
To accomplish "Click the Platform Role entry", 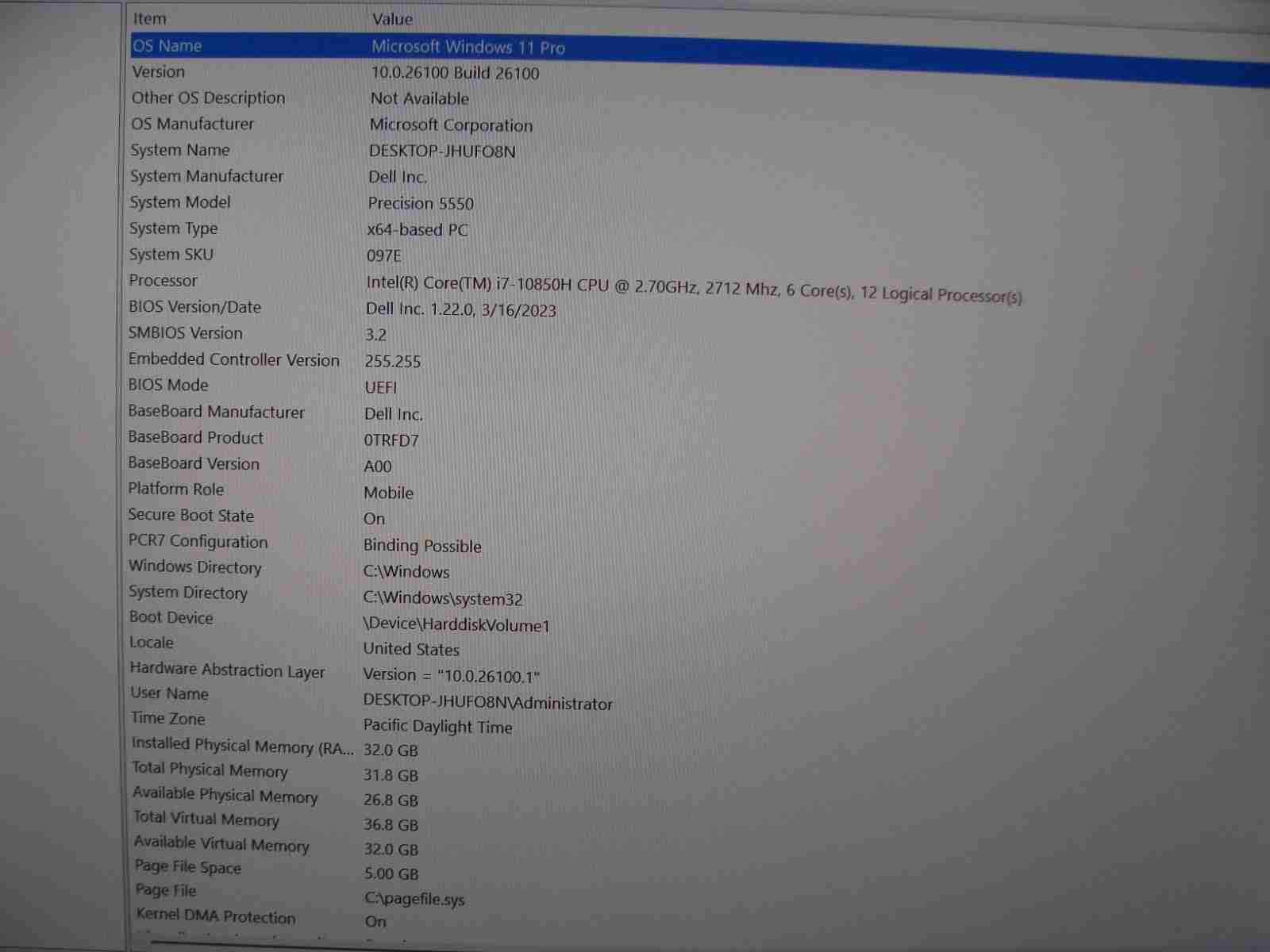I will [176, 489].
